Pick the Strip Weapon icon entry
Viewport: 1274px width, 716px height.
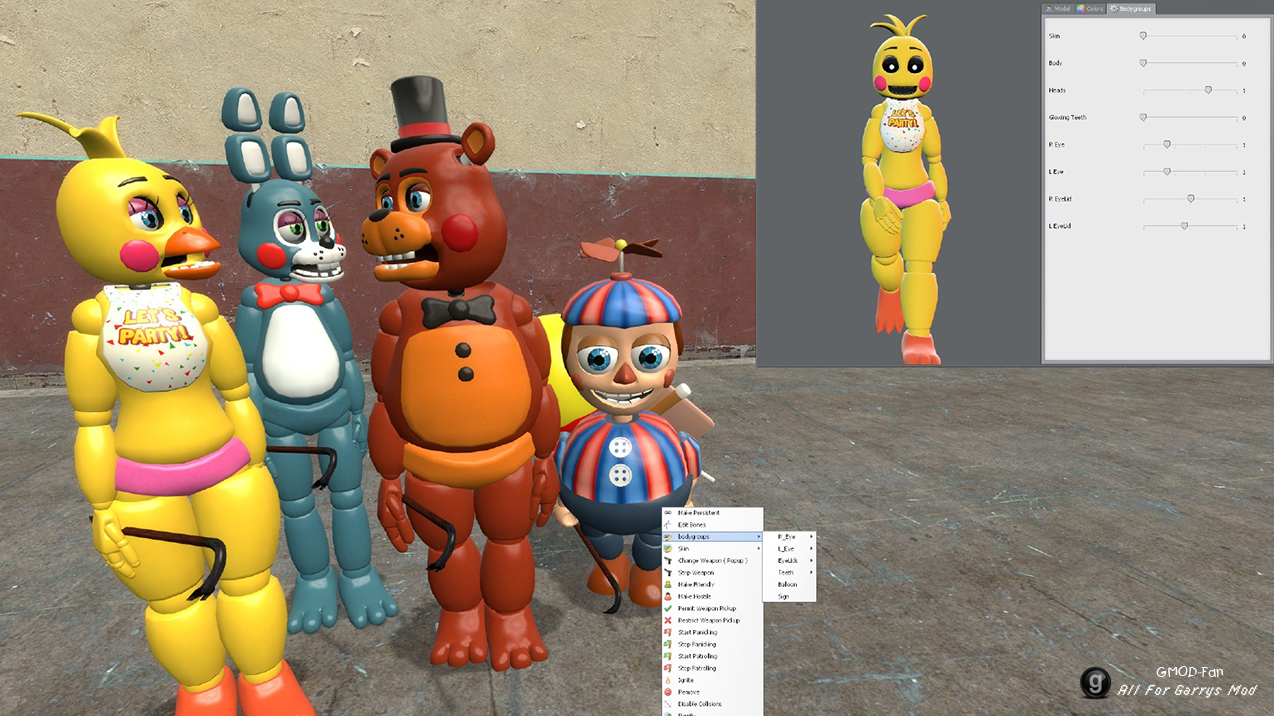[668, 573]
